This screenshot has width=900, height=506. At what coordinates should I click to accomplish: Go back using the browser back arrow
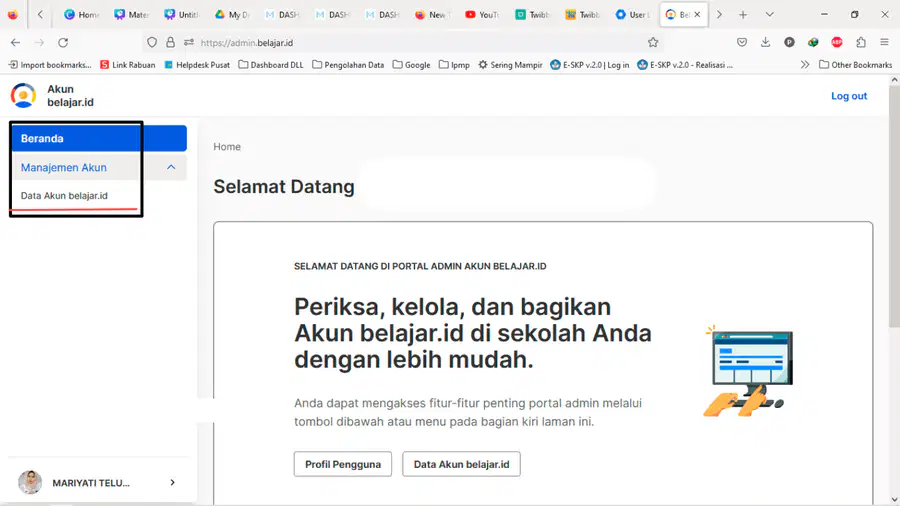15,42
